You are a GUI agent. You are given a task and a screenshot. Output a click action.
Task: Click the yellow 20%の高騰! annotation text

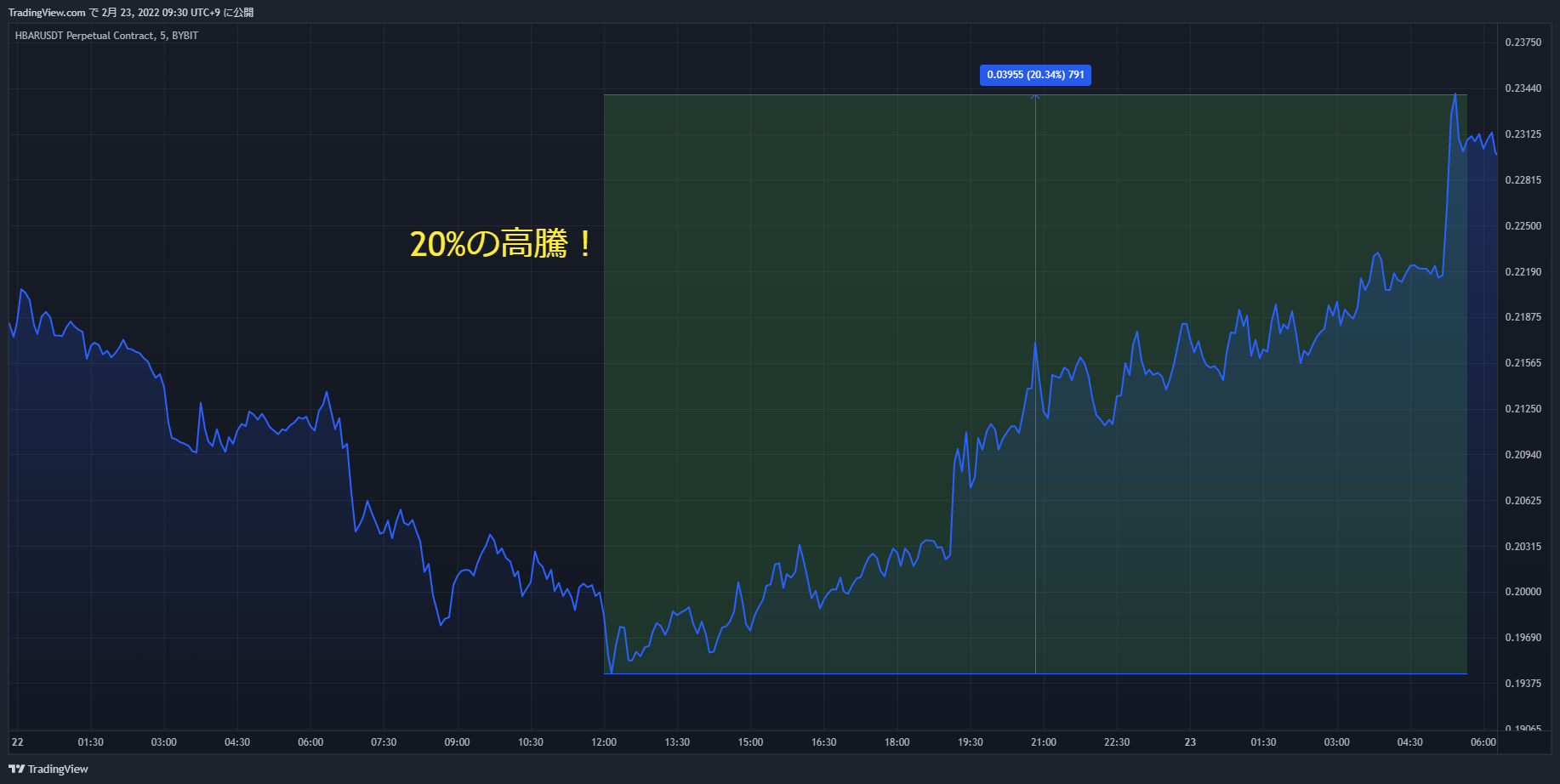(x=501, y=244)
